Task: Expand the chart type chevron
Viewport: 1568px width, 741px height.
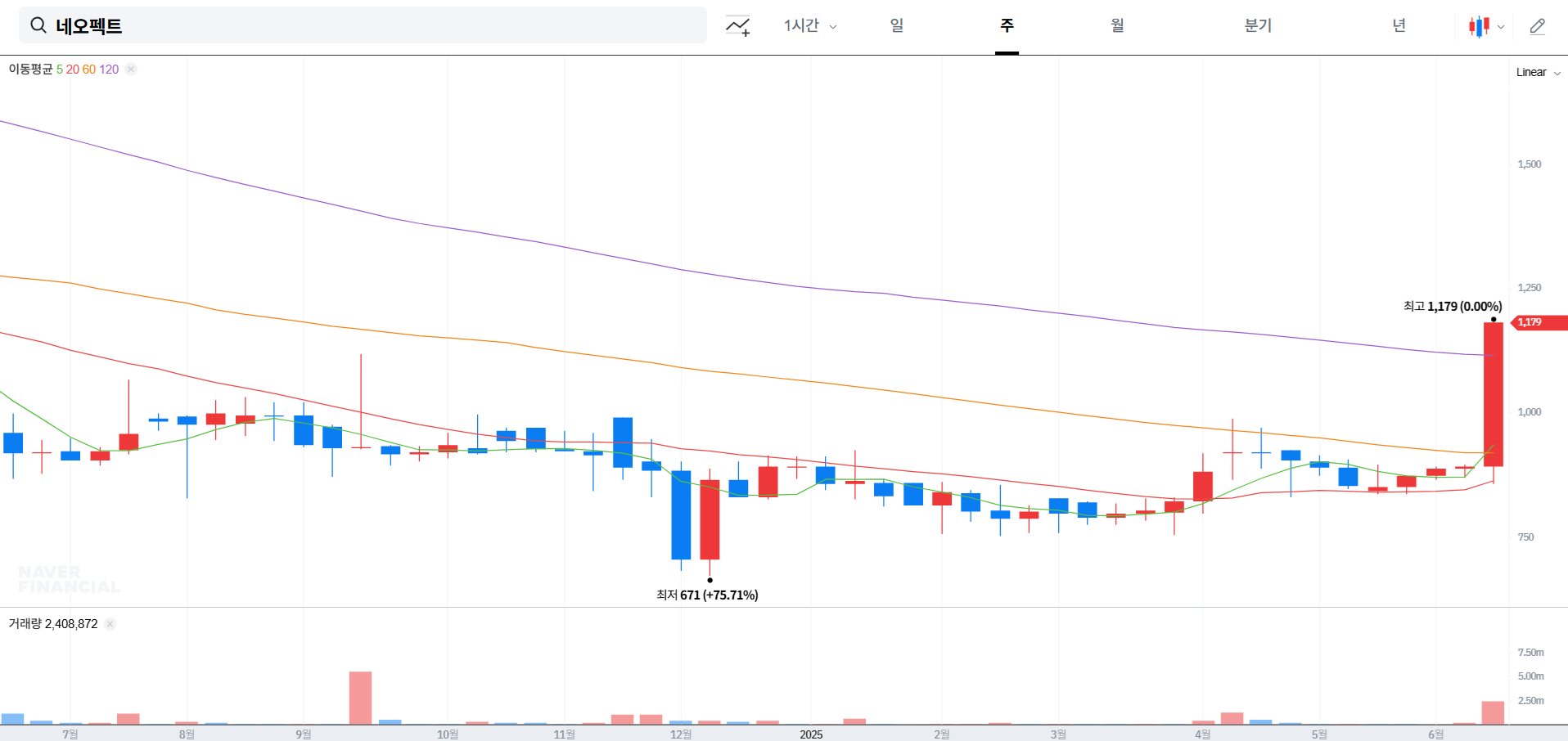Action: click(1501, 27)
